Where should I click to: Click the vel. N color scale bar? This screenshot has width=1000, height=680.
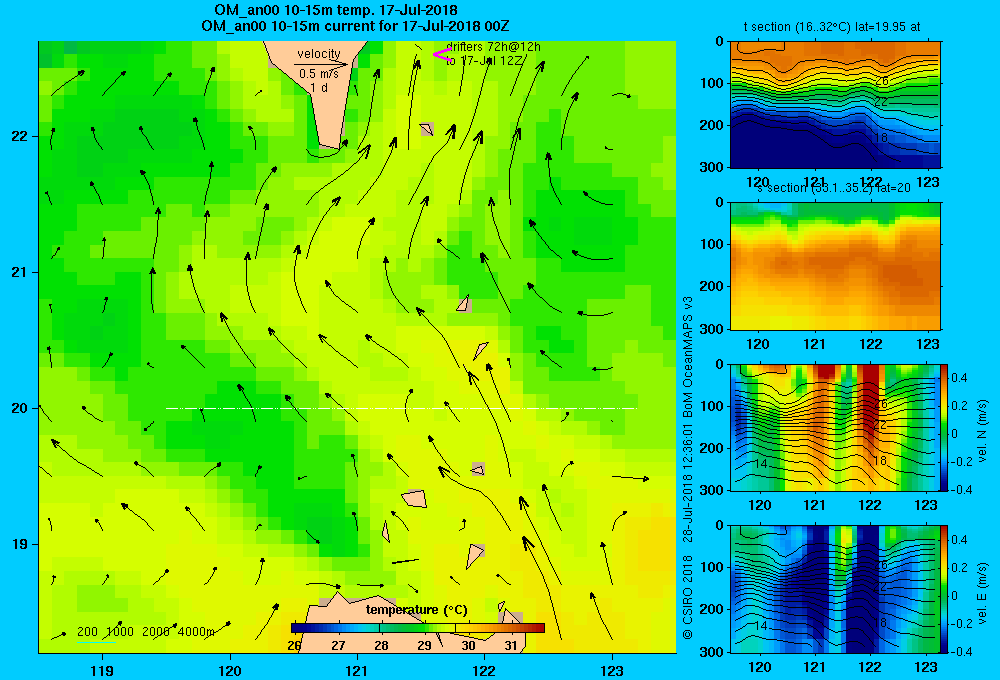(944, 427)
